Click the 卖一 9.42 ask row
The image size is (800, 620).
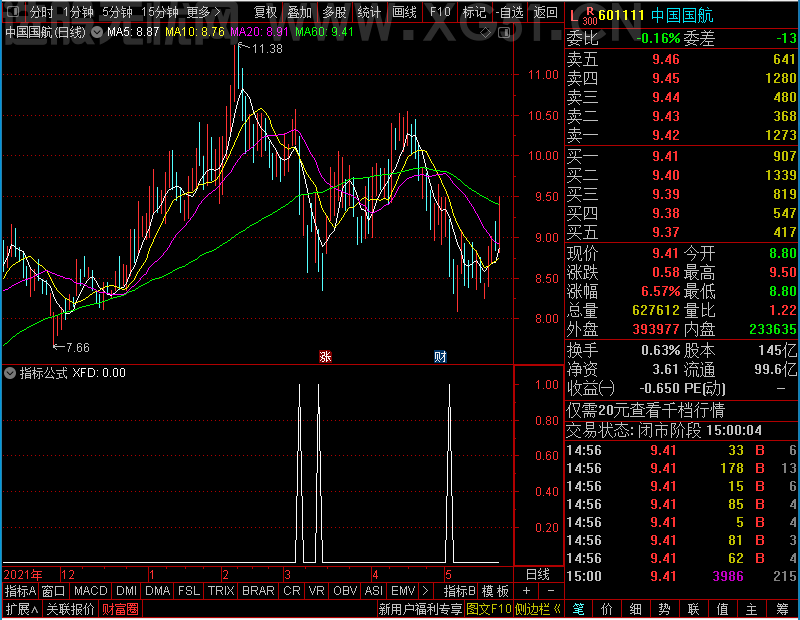coord(682,135)
